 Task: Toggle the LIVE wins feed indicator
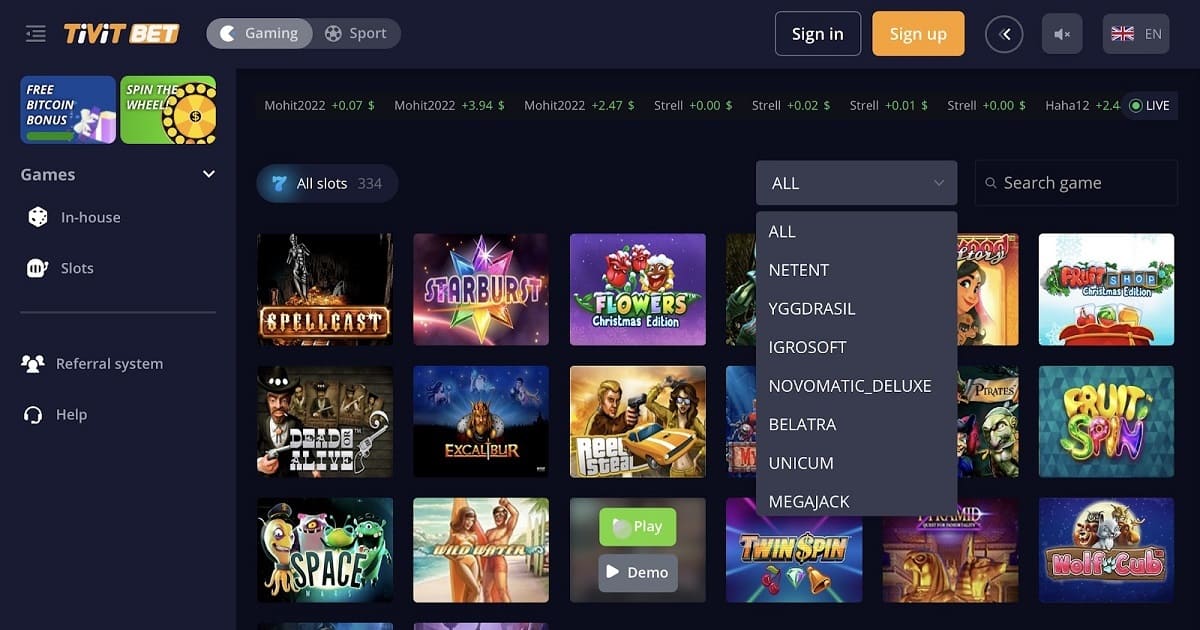click(x=1149, y=105)
